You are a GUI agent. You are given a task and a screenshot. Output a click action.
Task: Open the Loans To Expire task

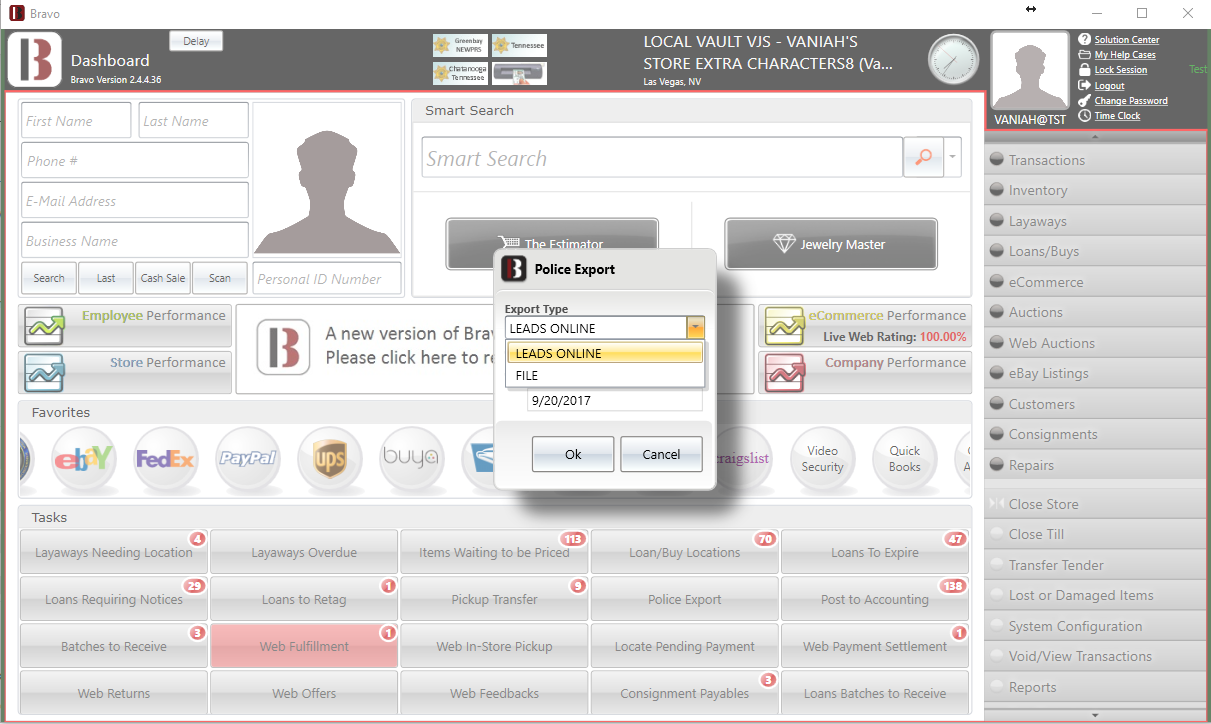[x=874, y=553]
